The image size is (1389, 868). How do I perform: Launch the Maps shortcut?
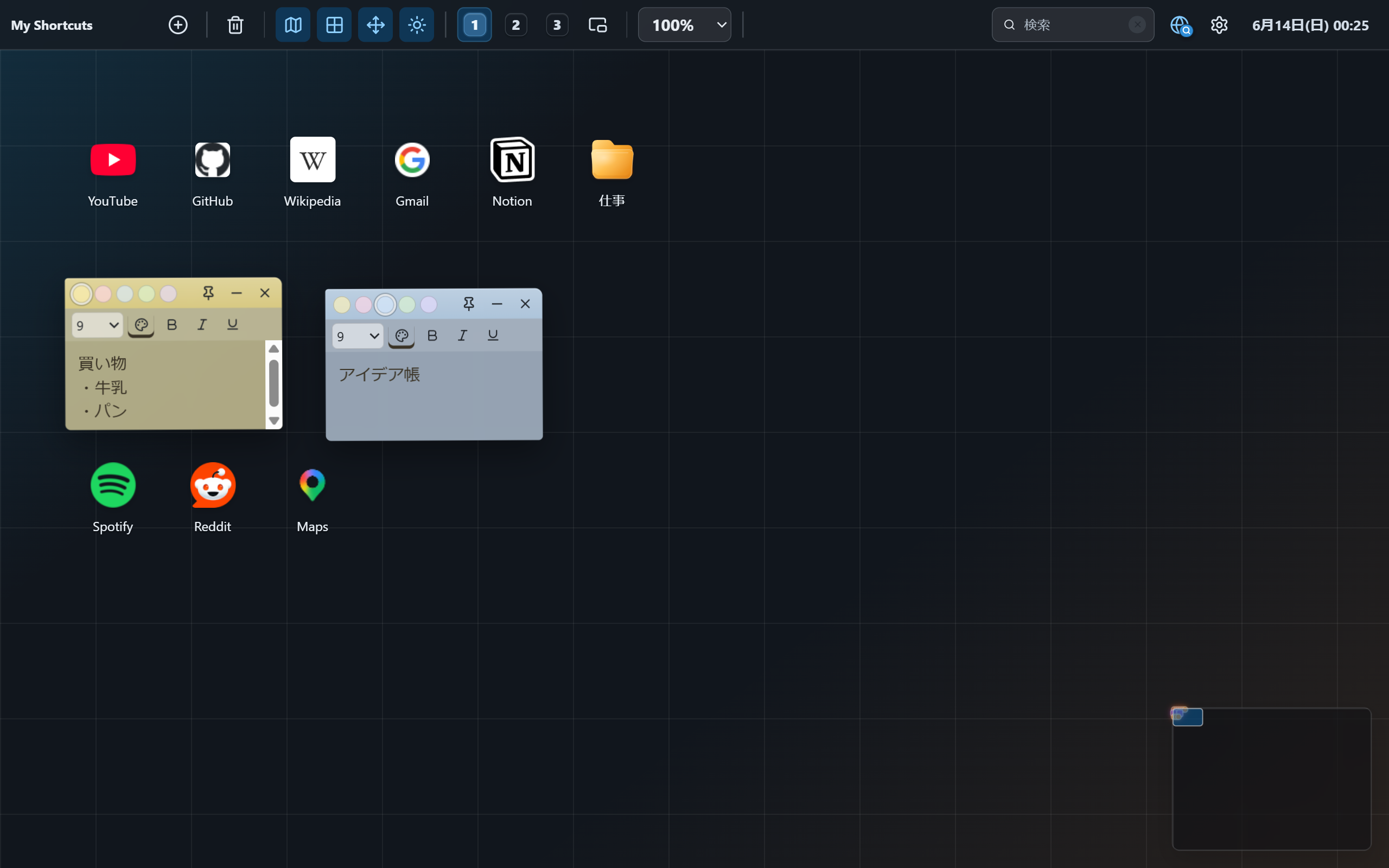coord(312,485)
